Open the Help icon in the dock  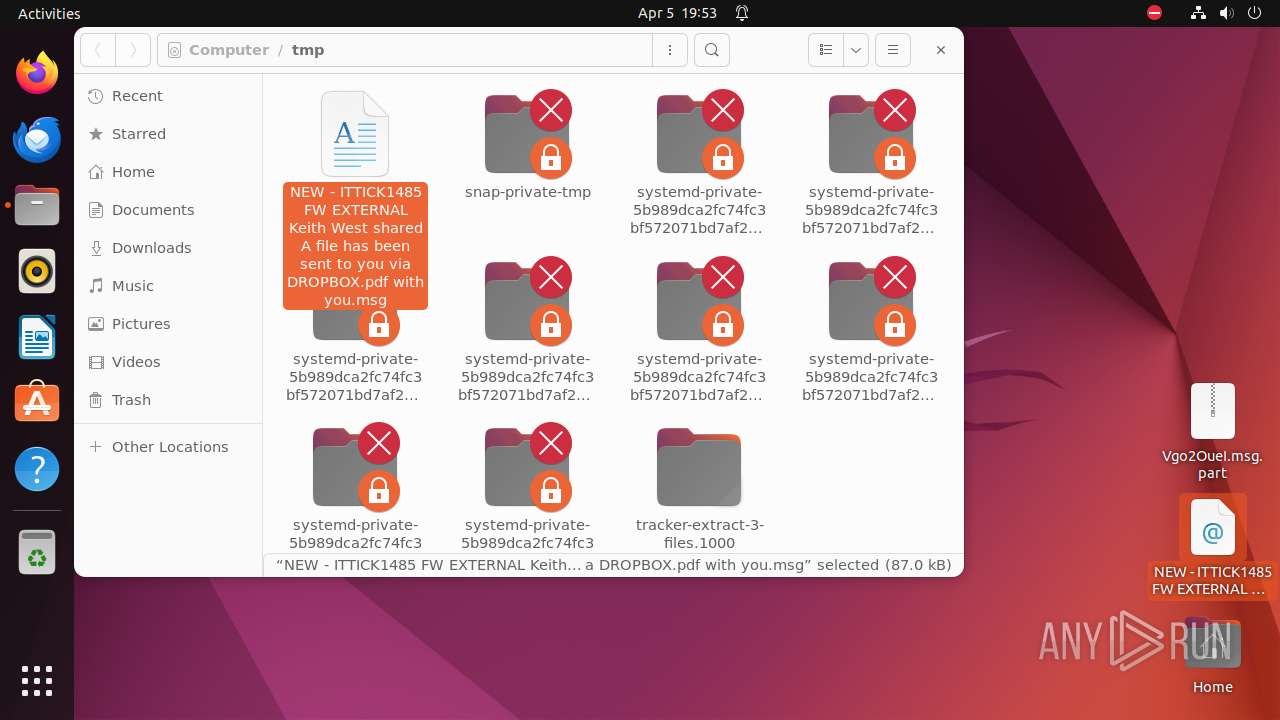click(37, 469)
